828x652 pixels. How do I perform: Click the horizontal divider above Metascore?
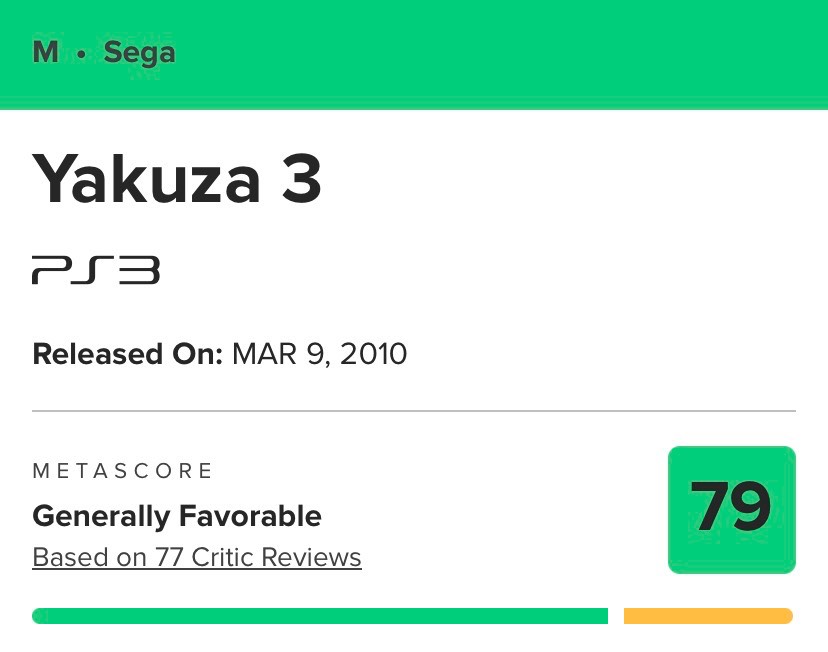(414, 411)
